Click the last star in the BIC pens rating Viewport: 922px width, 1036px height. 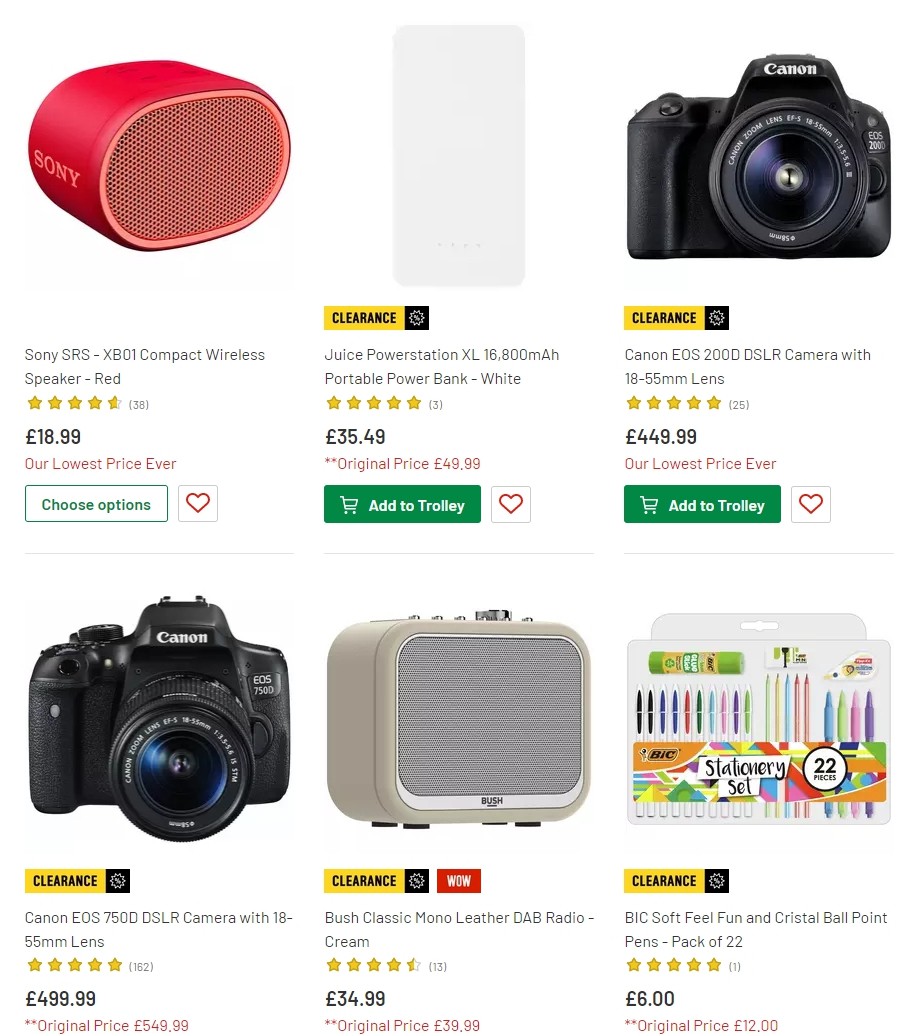coord(714,966)
